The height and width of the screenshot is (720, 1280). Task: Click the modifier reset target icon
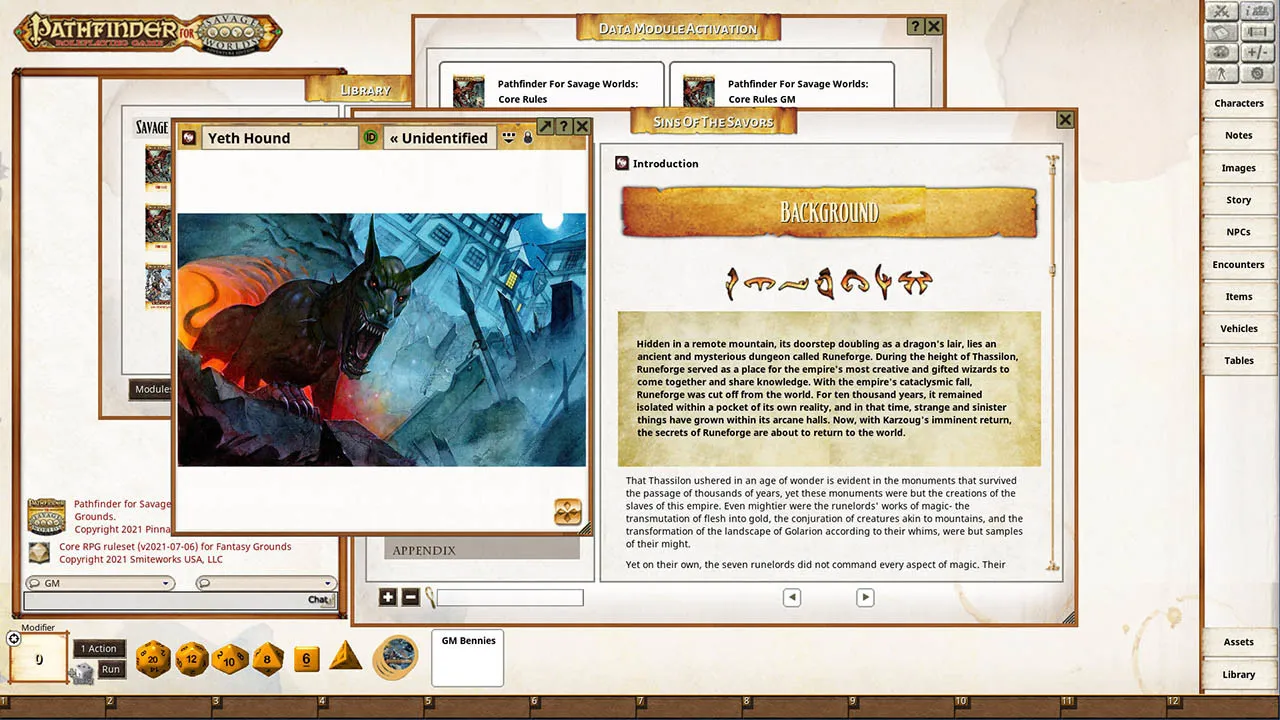[14, 638]
